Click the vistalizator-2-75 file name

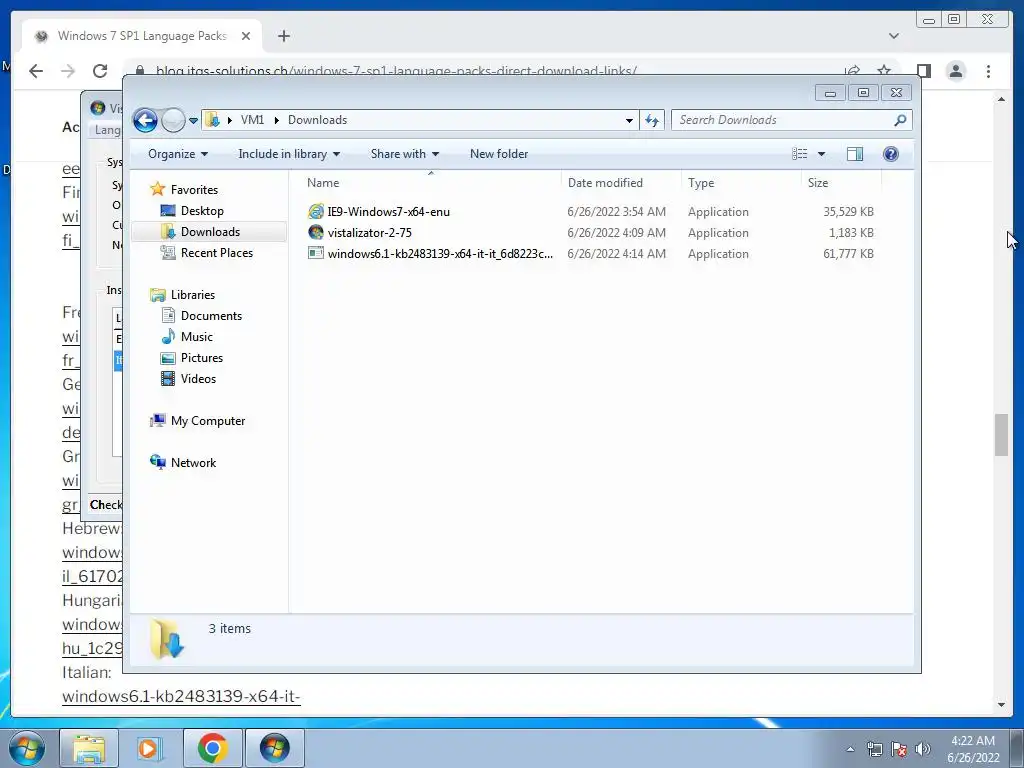point(370,232)
